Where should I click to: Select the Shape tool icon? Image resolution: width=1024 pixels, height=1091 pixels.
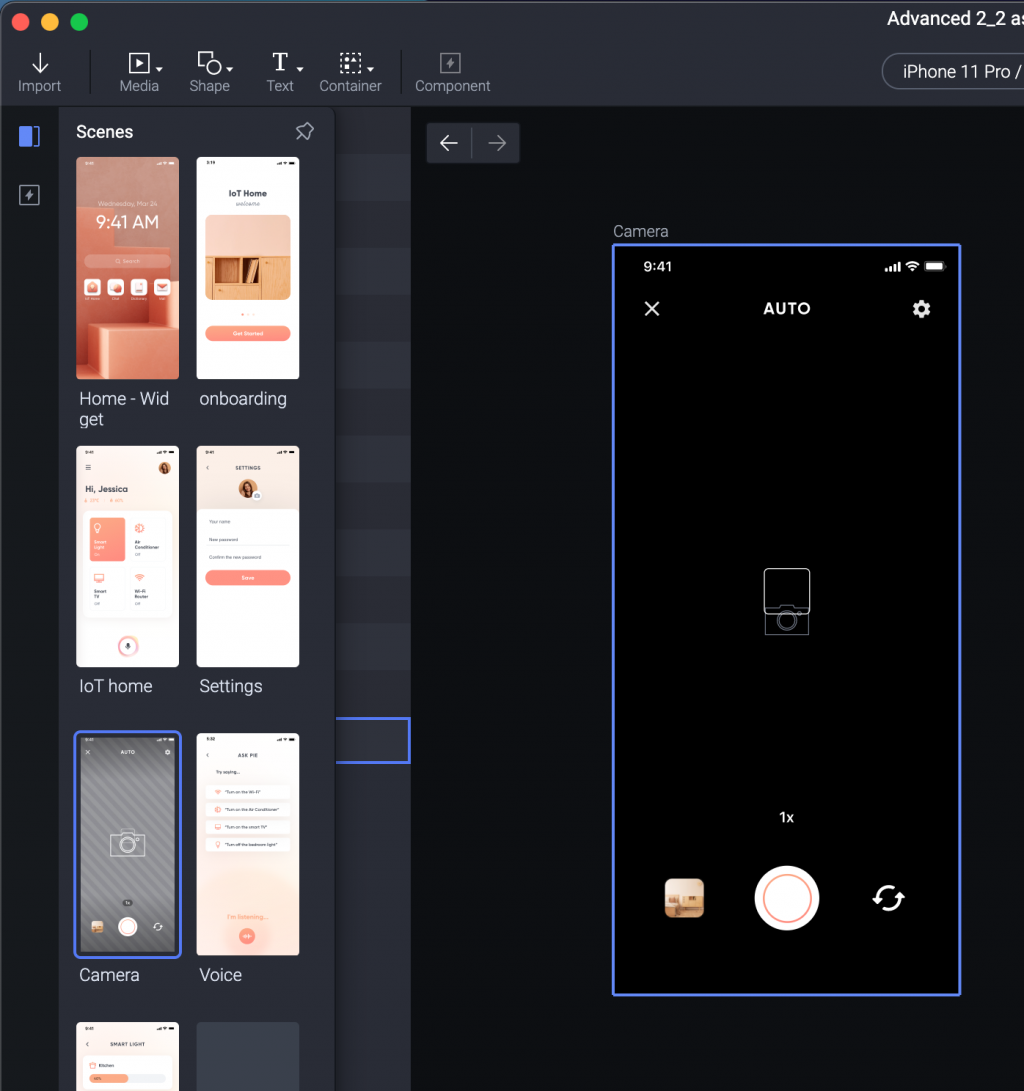209,63
